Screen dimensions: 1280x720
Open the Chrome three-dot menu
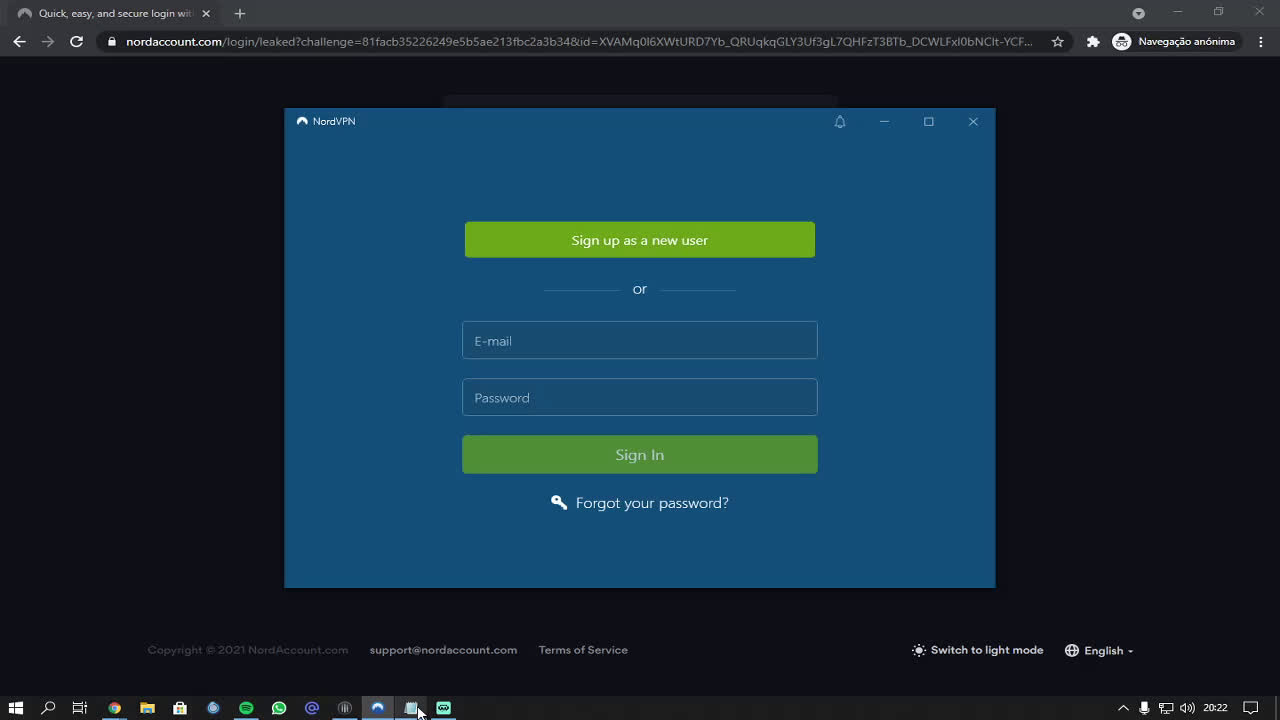click(x=1261, y=41)
